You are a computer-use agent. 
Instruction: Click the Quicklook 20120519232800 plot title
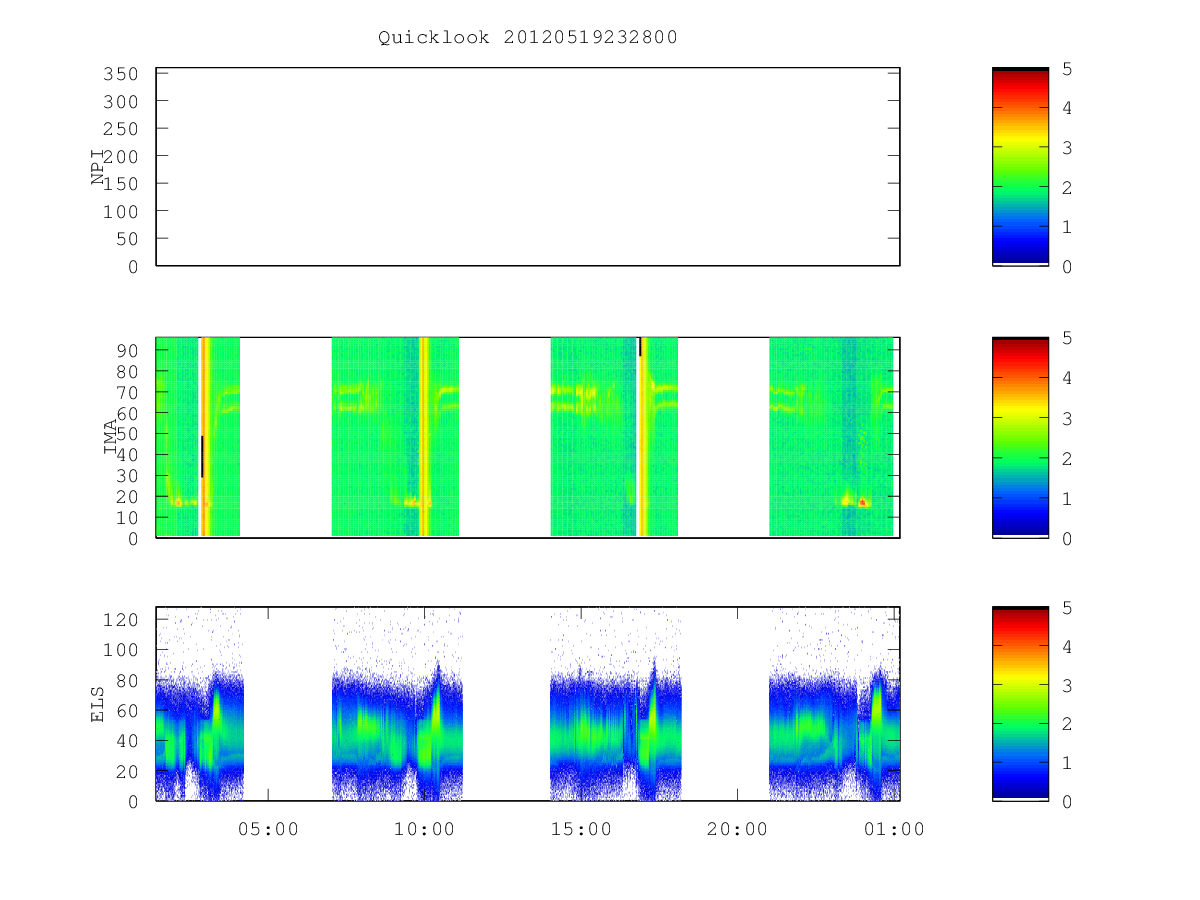coord(528,38)
